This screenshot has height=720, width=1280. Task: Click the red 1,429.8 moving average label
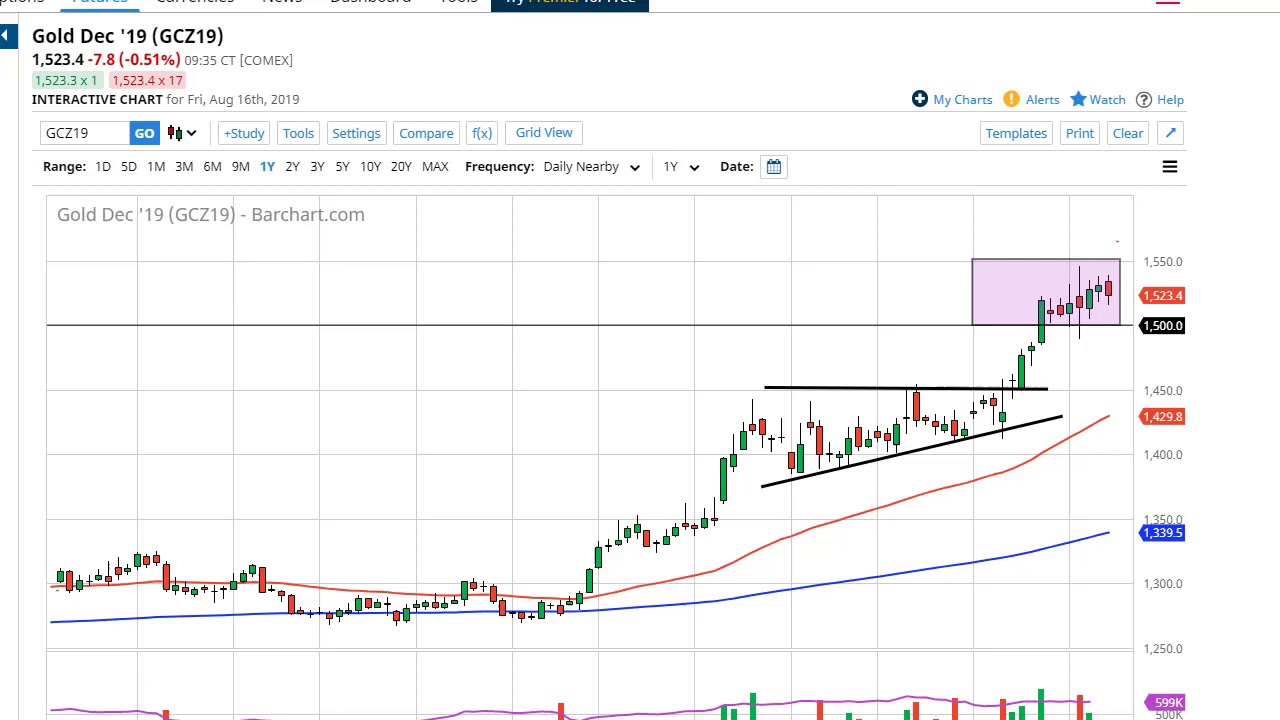pos(1162,417)
